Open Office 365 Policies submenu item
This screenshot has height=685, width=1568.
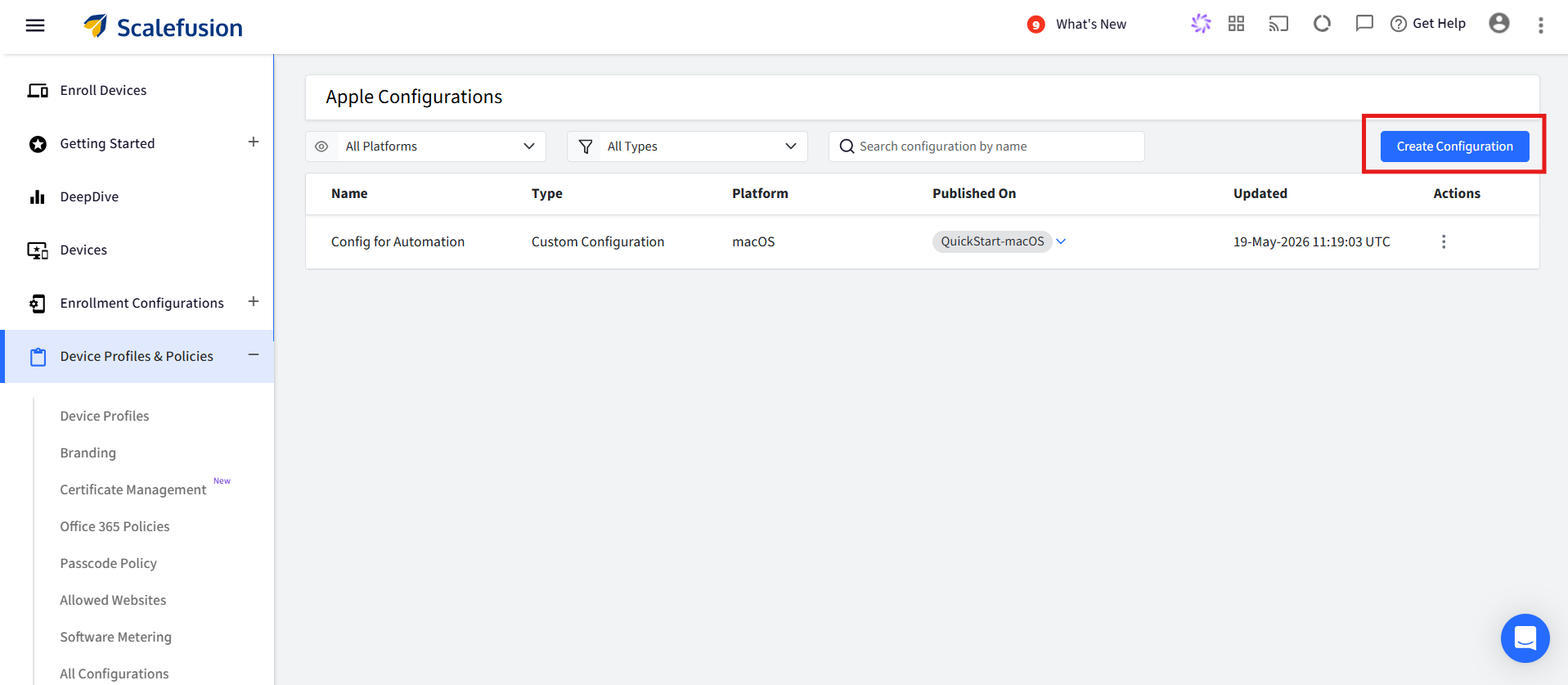pyautogui.click(x=115, y=526)
